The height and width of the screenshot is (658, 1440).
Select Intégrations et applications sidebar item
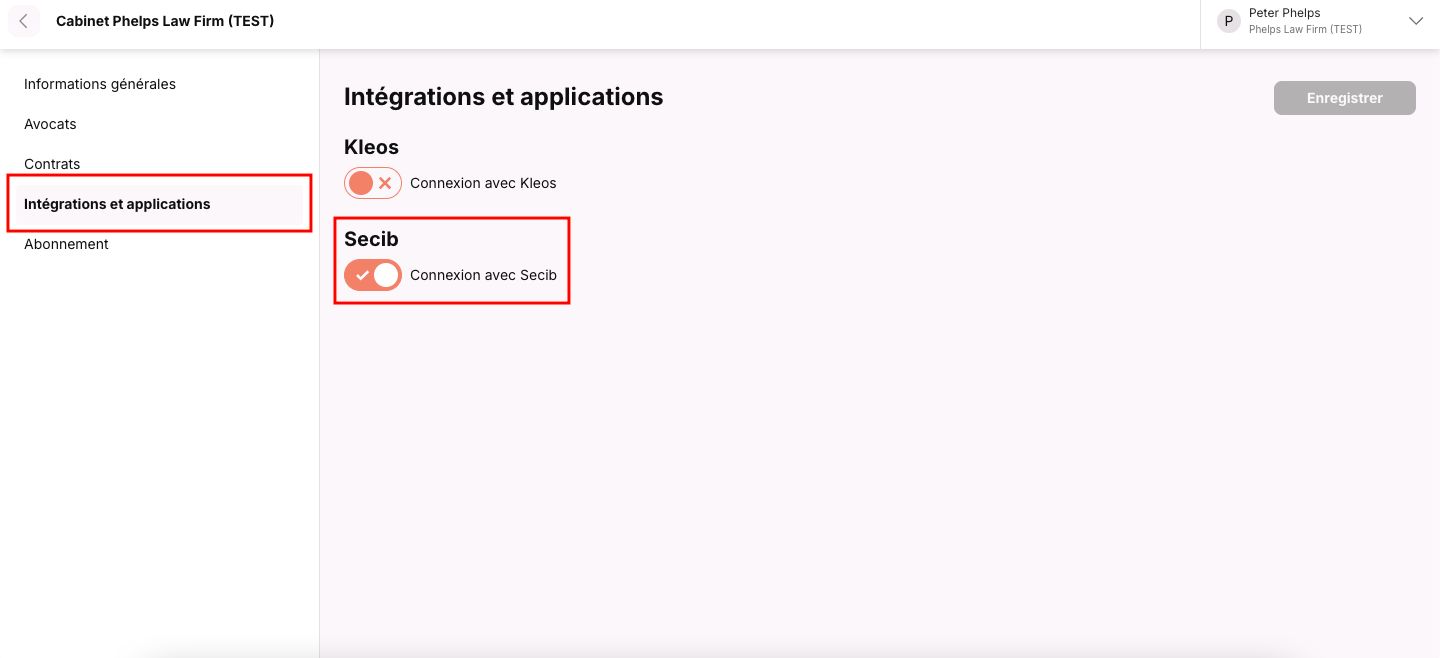[x=117, y=204]
